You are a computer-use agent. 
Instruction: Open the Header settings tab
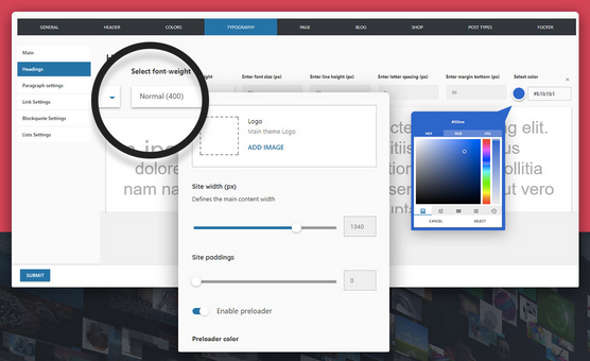pyautogui.click(x=112, y=27)
